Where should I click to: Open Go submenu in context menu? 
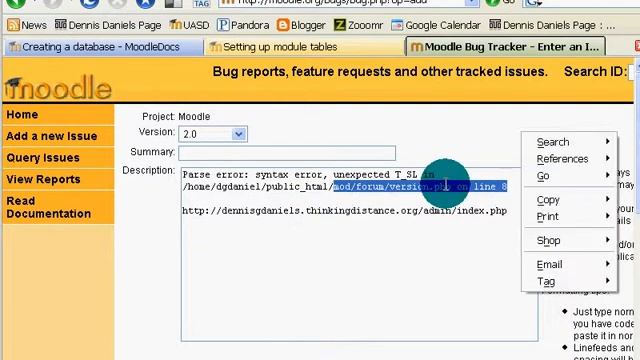[x=569, y=176]
